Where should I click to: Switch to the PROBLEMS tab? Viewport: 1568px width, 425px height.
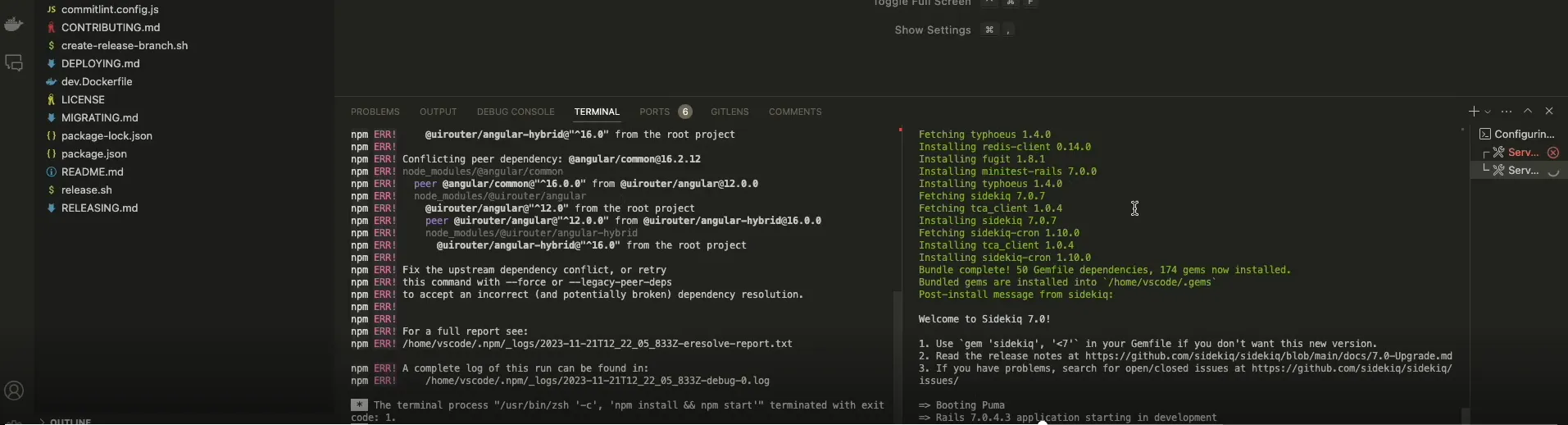[375, 112]
